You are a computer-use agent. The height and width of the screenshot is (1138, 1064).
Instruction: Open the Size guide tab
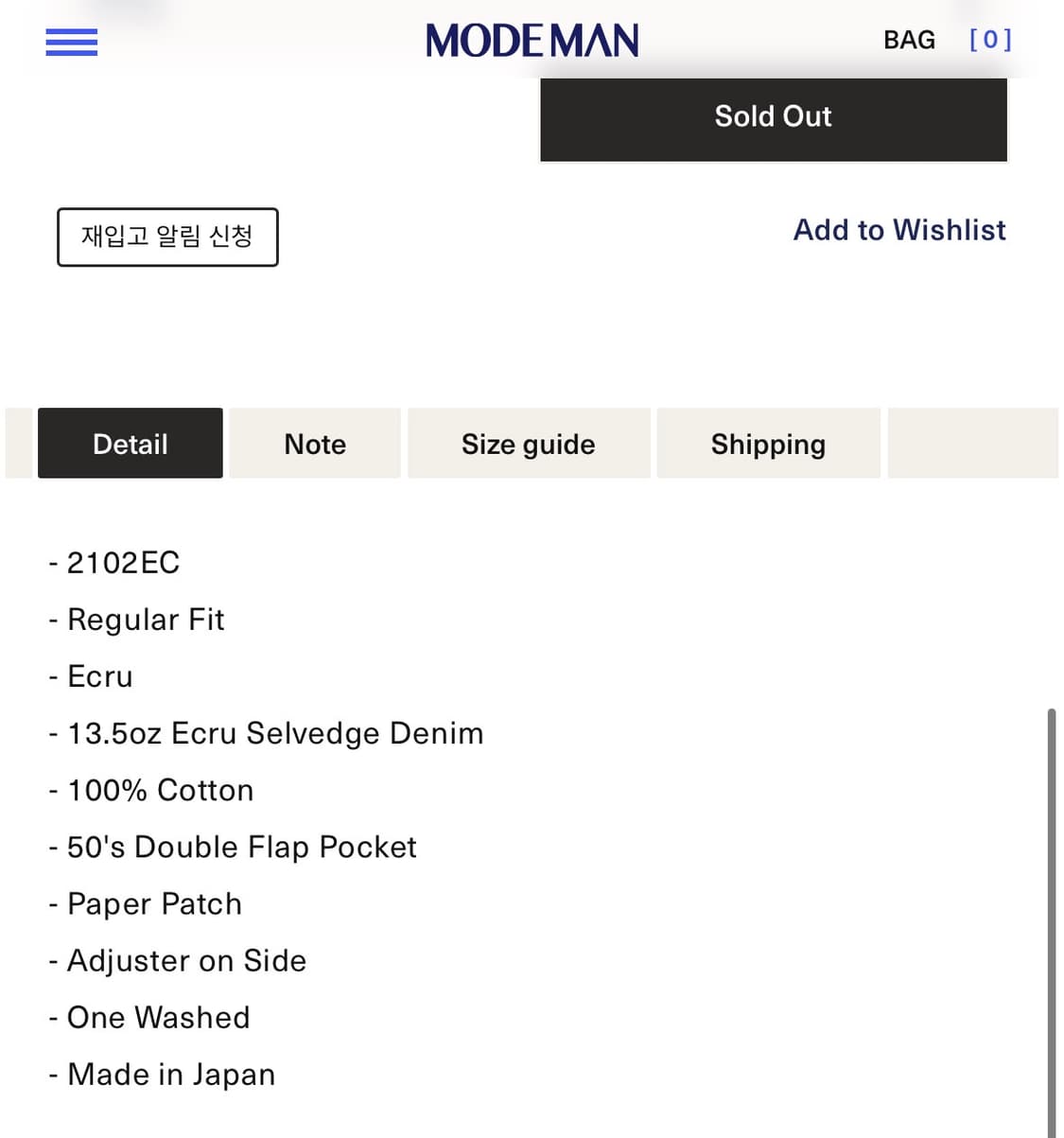point(528,443)
